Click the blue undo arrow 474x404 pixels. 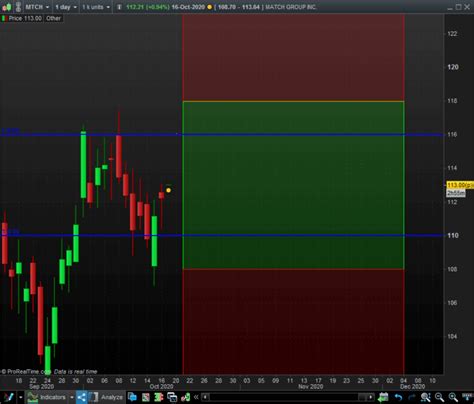tap(398, 397)
